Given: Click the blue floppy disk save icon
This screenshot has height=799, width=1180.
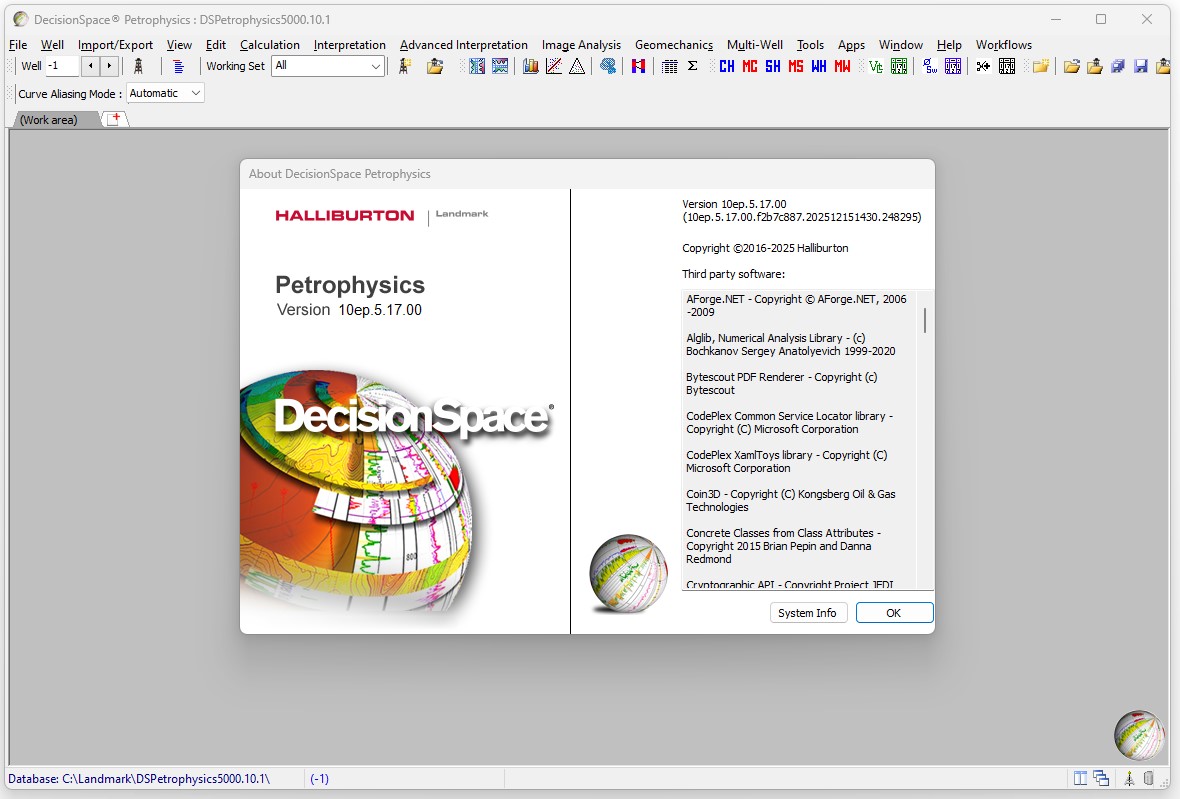Looking at the screenshot, I should click(1140, 66).
